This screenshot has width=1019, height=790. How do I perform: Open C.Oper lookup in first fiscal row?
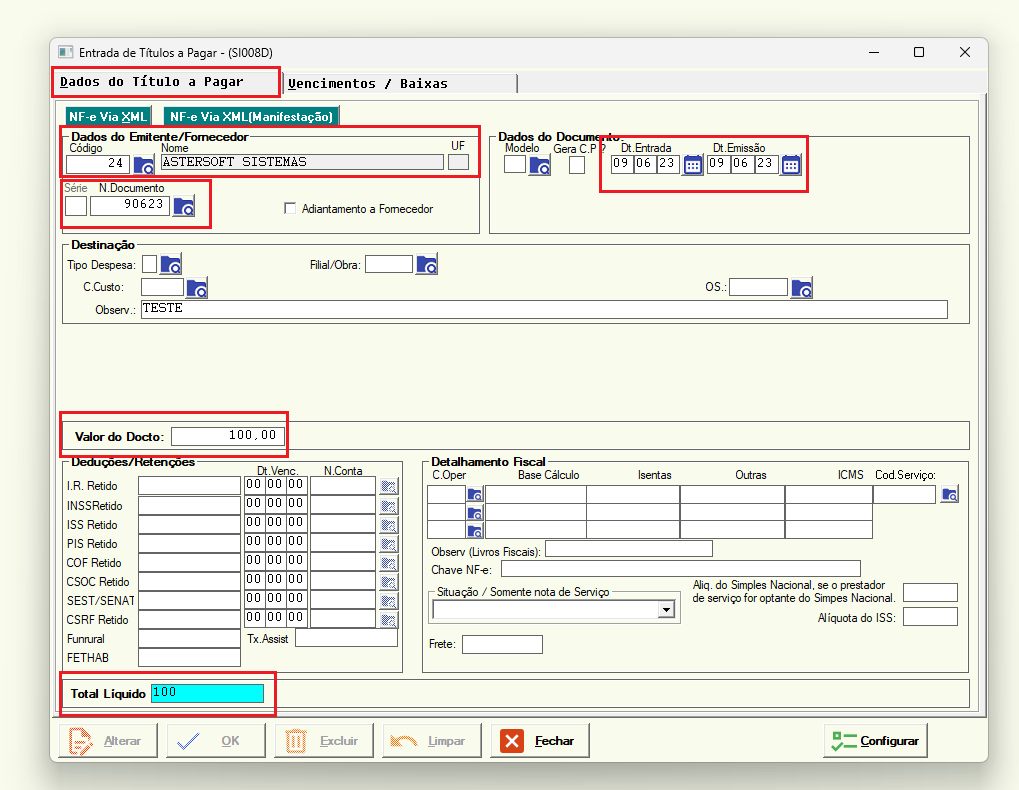(475, 495)
